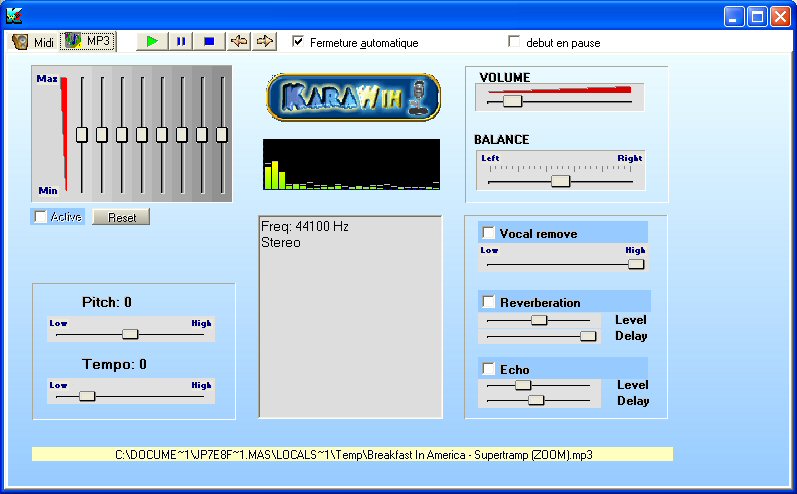
Task: Enable the Echo effect checkbox
Action: (x=489, y=369)
